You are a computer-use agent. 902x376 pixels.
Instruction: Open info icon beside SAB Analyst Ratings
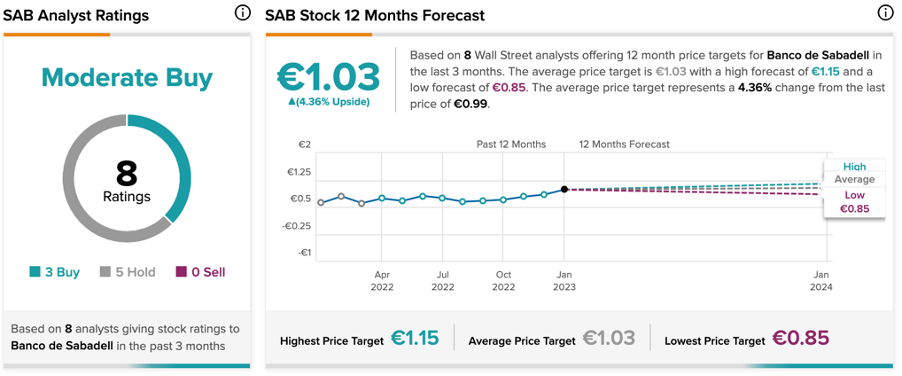243,13
